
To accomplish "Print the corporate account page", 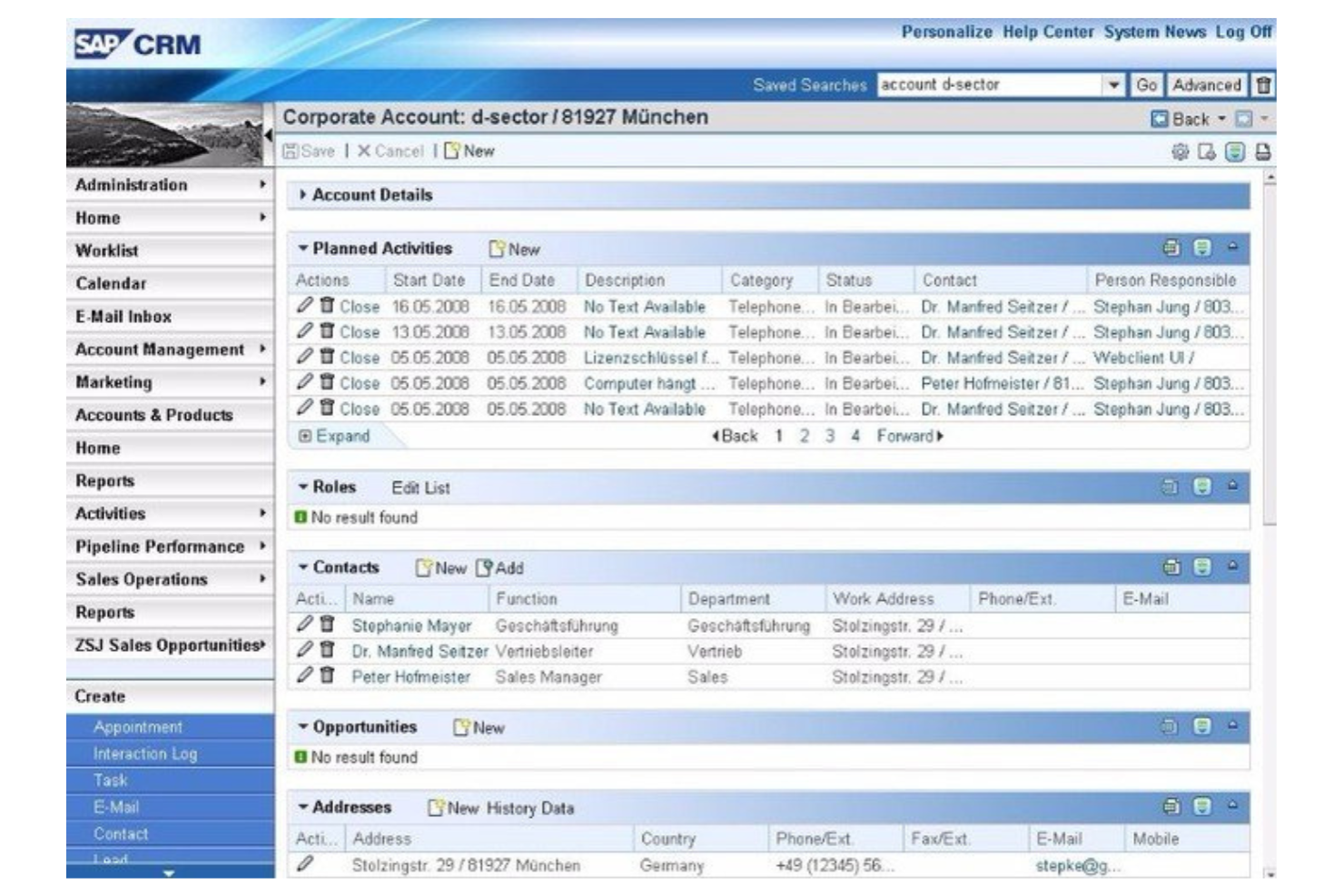I will pyautogui.click(x=1264, y=153).
